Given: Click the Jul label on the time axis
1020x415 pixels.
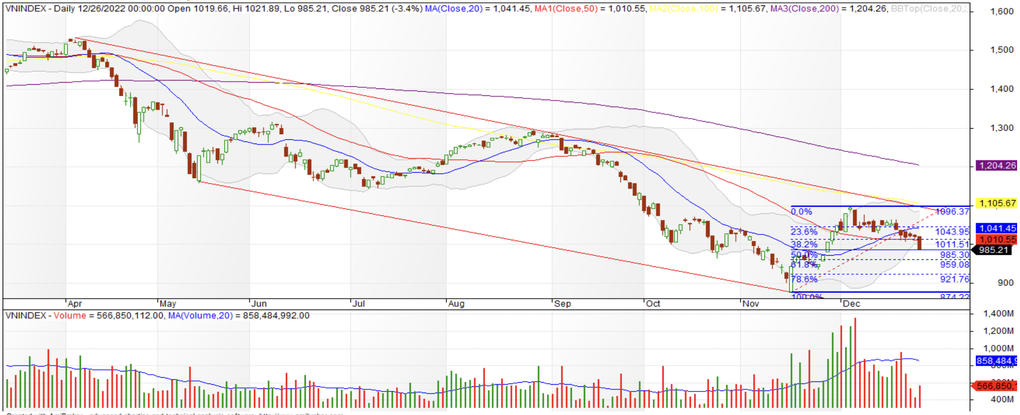Looking at the screenshot, I should 358,302.
